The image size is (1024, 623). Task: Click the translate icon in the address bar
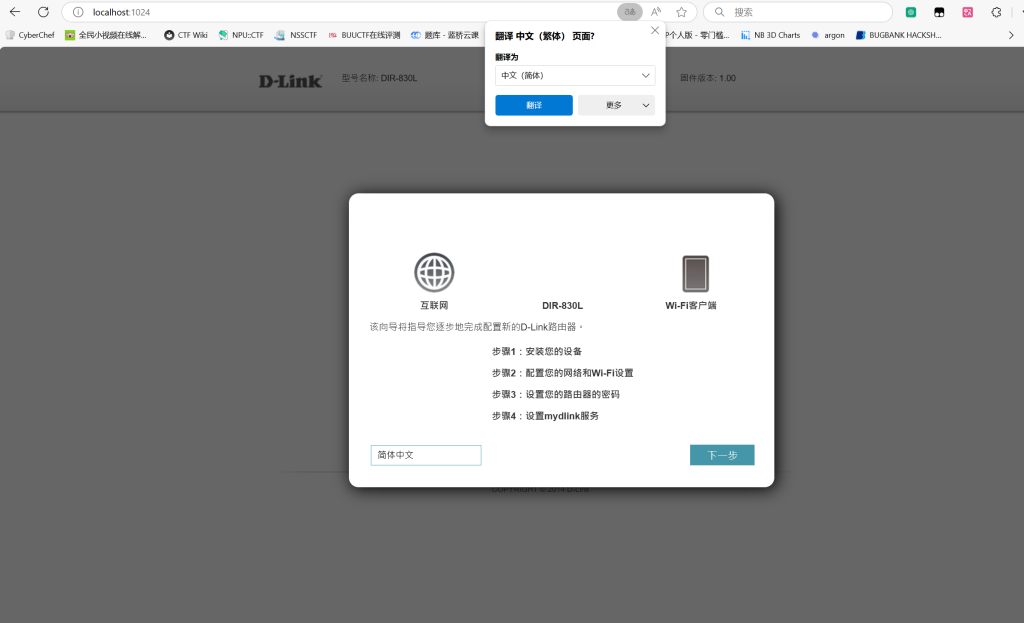629,12
